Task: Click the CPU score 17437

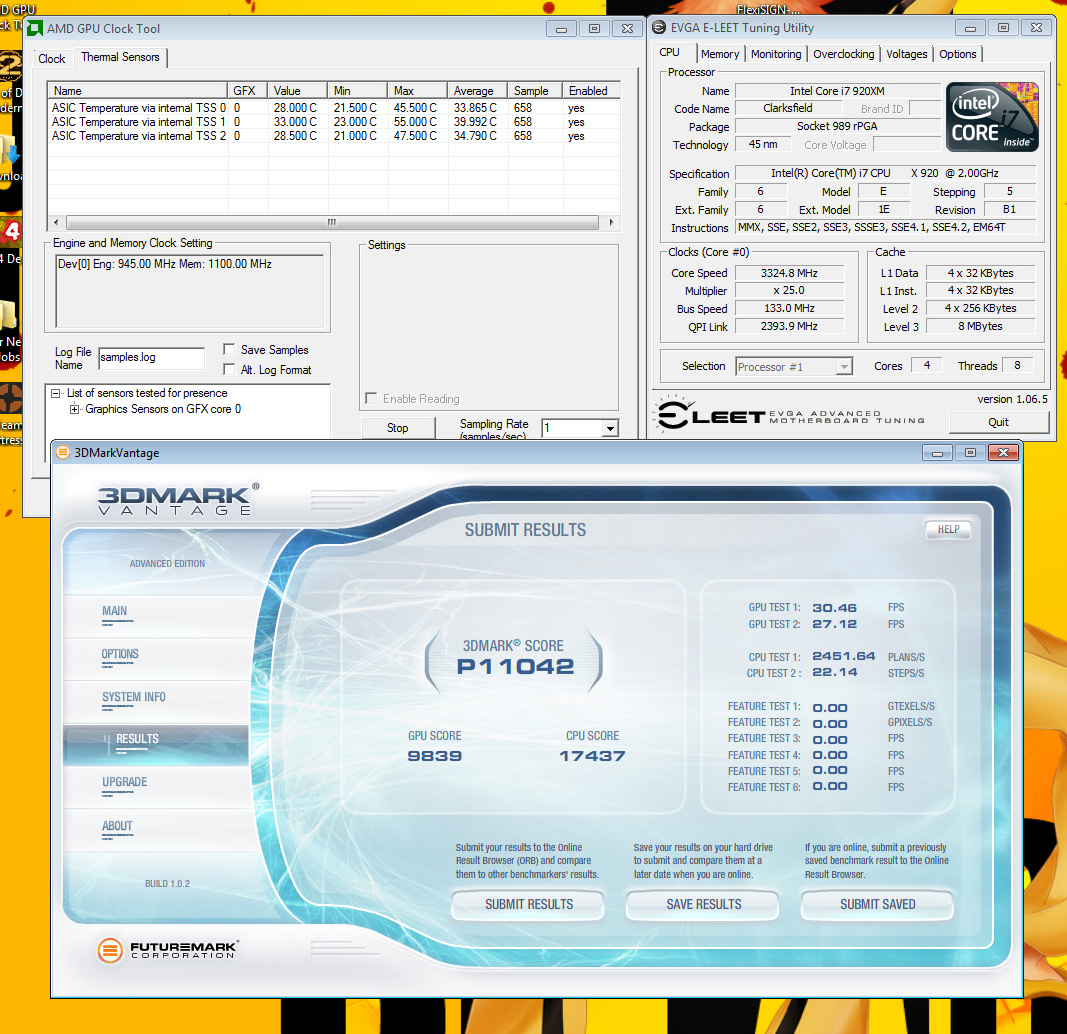Action: (592, 756)
